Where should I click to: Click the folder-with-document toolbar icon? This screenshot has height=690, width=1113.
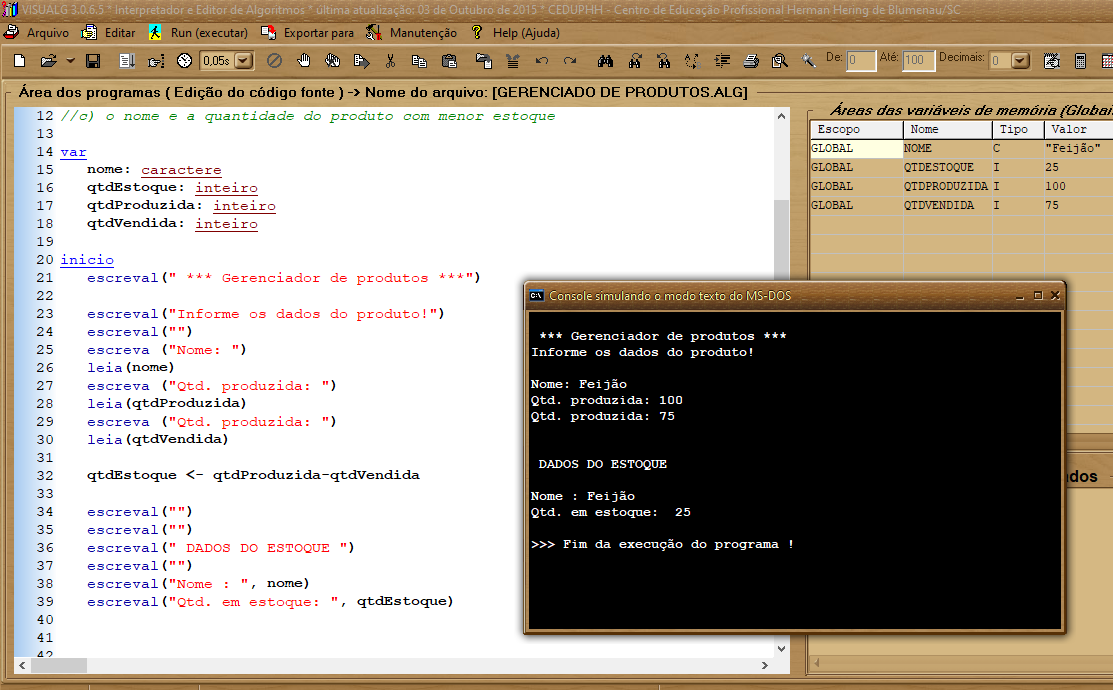point(484,61)
